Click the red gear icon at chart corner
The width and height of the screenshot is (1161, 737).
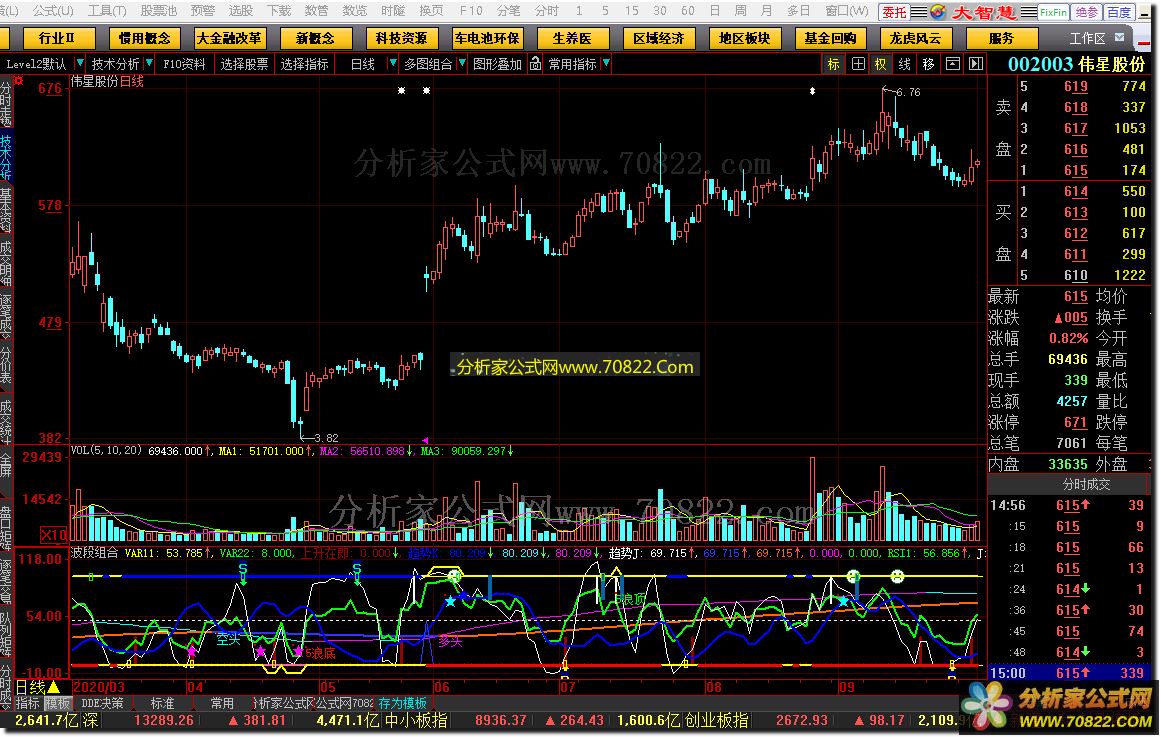(x=19, y=80)
